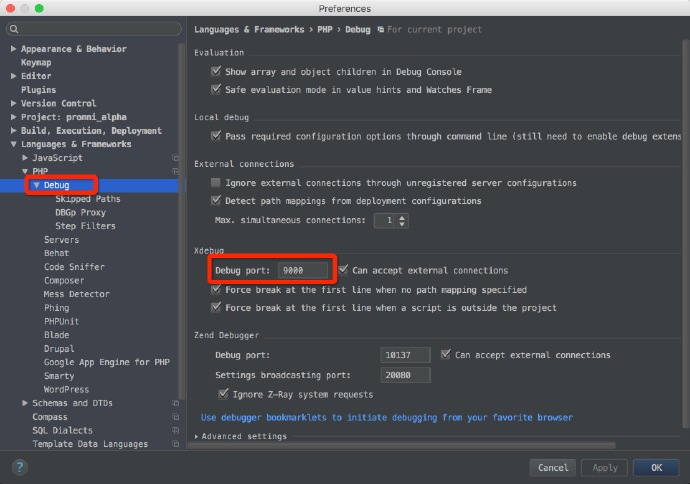Viewport: 690px width, 484px height.
Task: Click project-level icon beside SQL Dialects
Action: pos(176,430)
